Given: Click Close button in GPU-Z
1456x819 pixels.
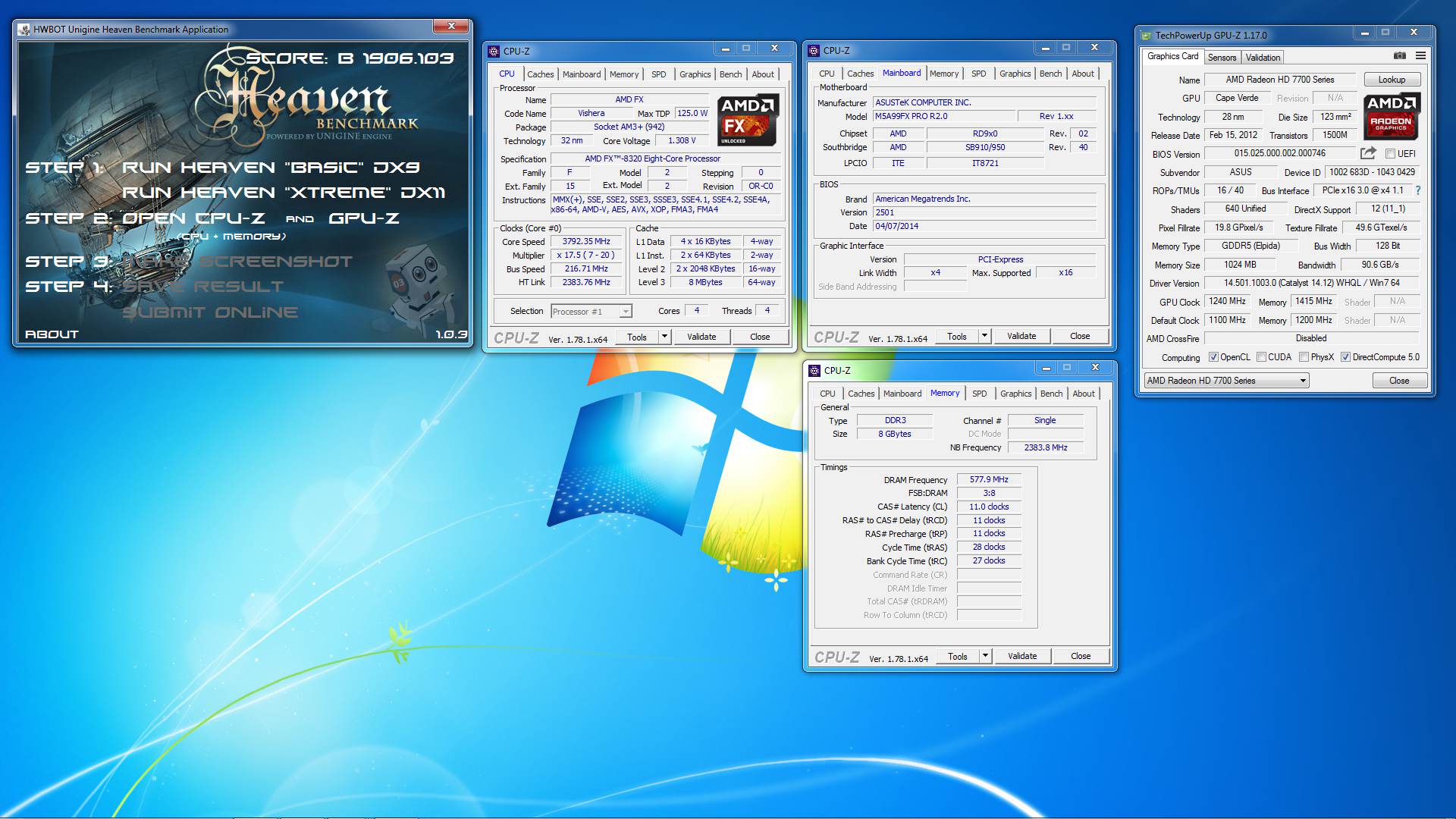Looking at the screenshot, I should 1399,381.
